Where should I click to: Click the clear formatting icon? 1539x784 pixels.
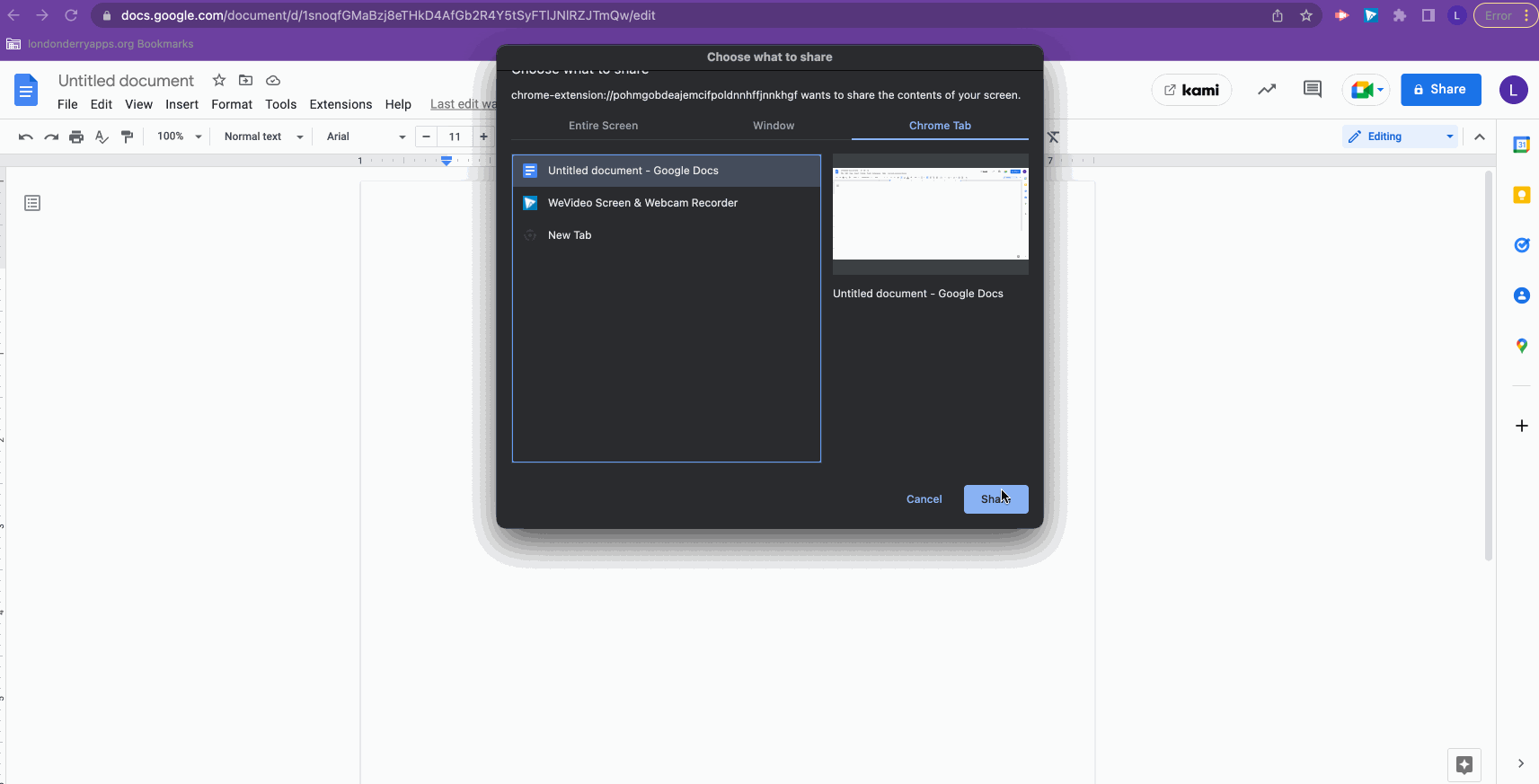click(1053, 137)
